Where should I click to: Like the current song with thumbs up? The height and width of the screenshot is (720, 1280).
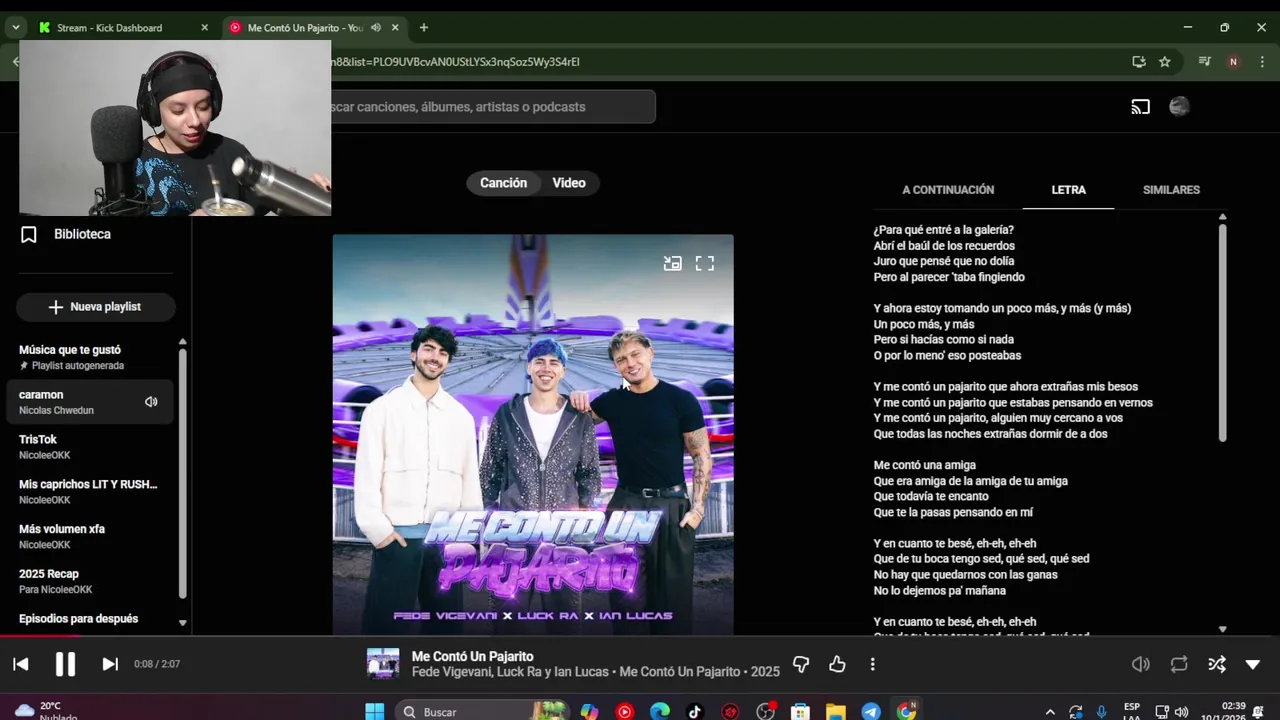click(837, 664)
